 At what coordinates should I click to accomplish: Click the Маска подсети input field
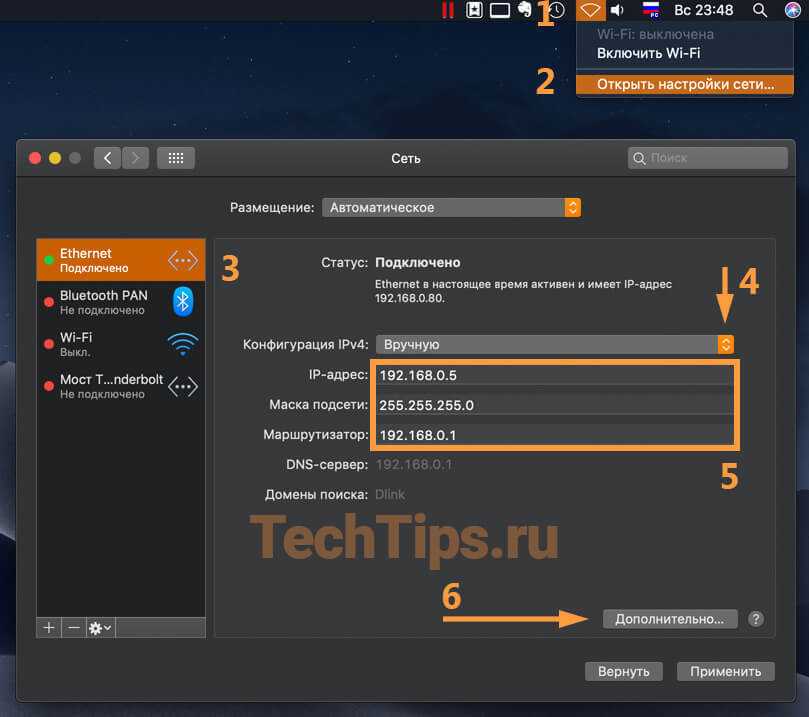(555, 405)
